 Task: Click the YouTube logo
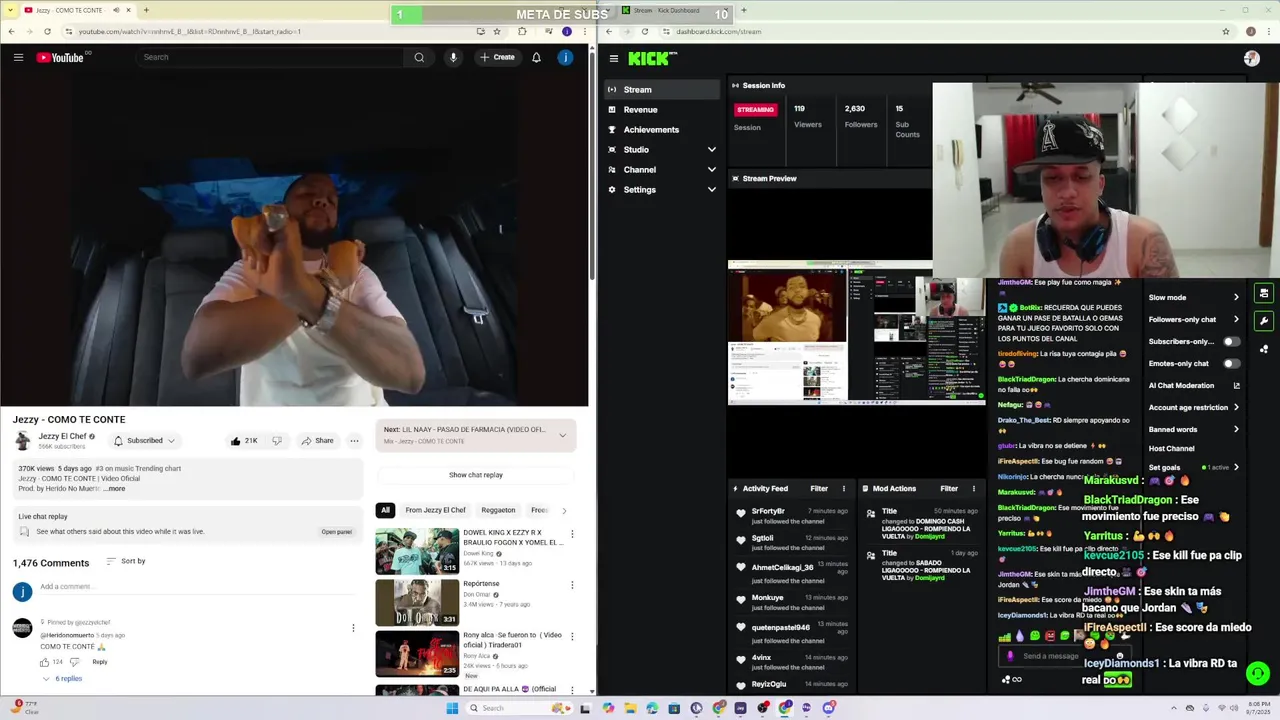point(62,57)
